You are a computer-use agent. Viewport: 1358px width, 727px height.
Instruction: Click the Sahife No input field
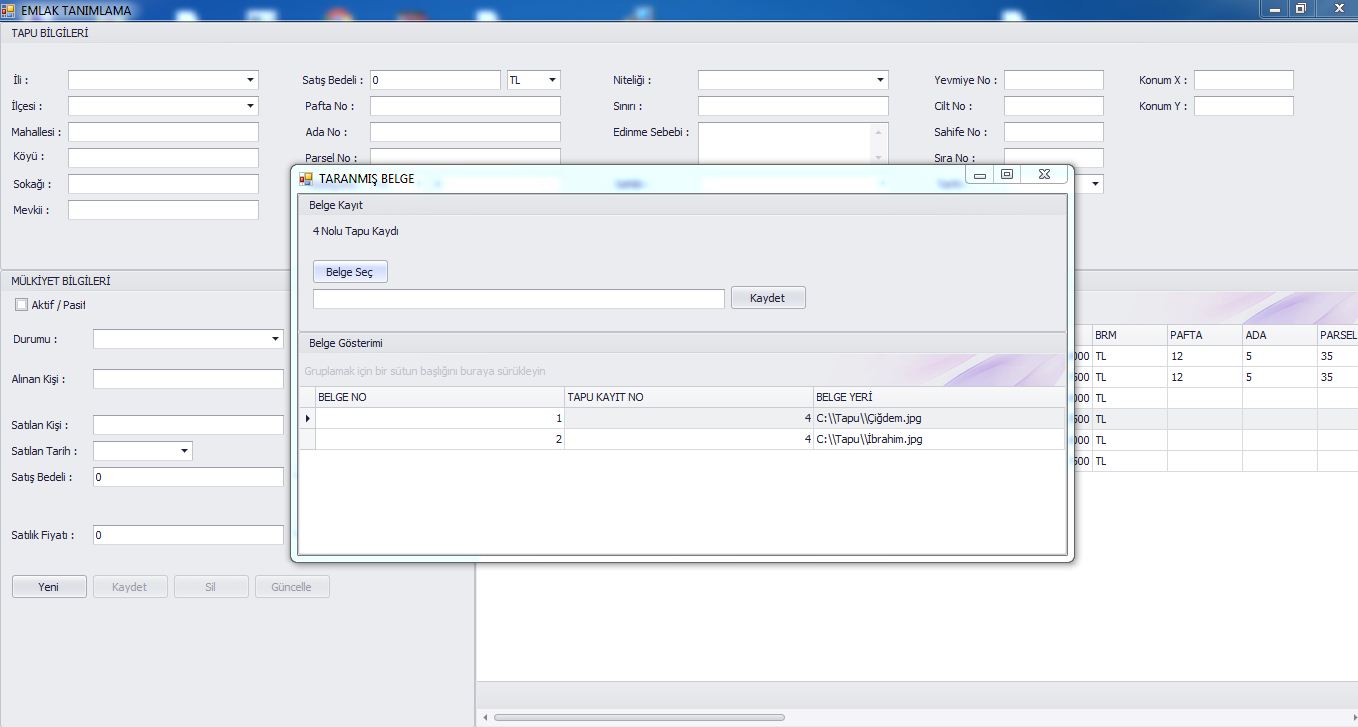[1054, 132]
